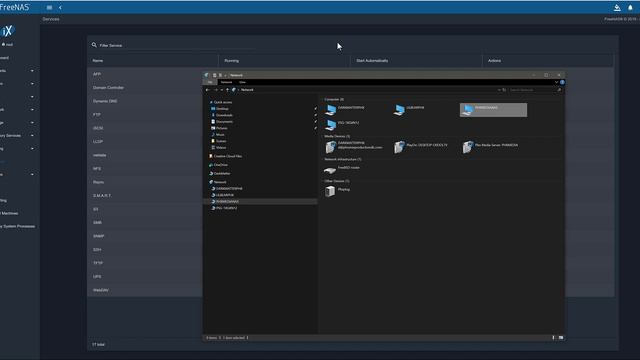Click the Filter Service search magnifier icon
The height and width of the screenshot is (360, 640).
point(94,45)
